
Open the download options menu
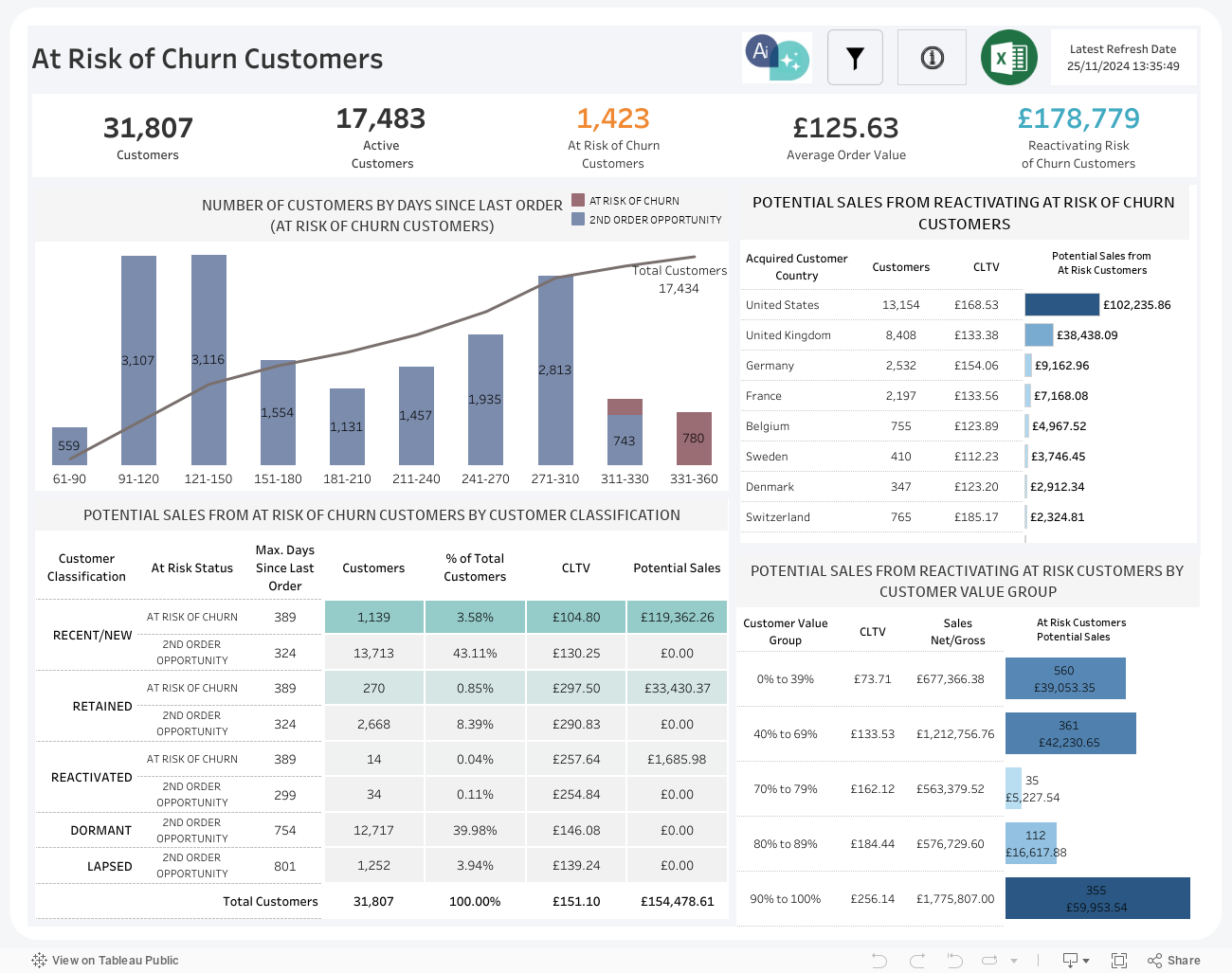tap(1076, 960)
